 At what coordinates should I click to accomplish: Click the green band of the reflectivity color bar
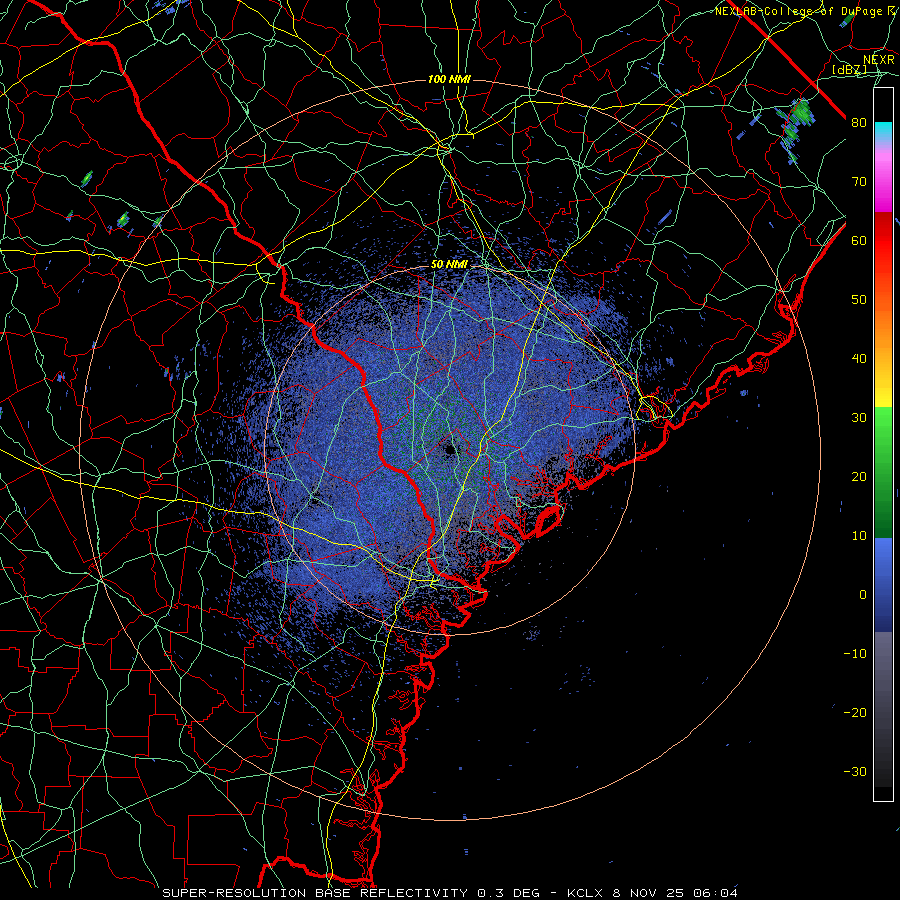[883, 472]
